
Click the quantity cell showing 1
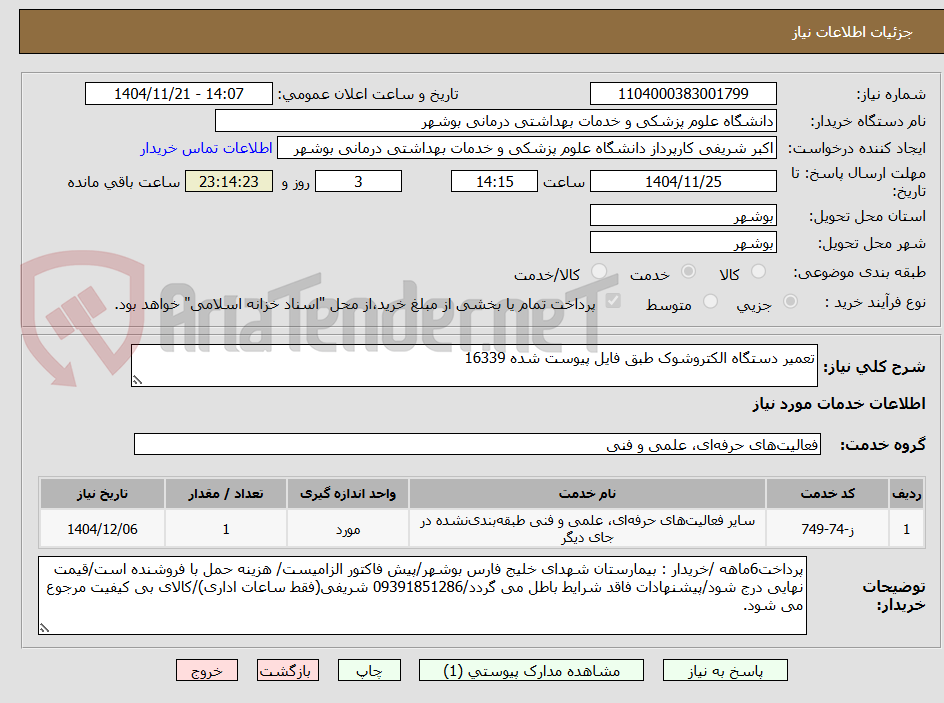coord(226,529)
